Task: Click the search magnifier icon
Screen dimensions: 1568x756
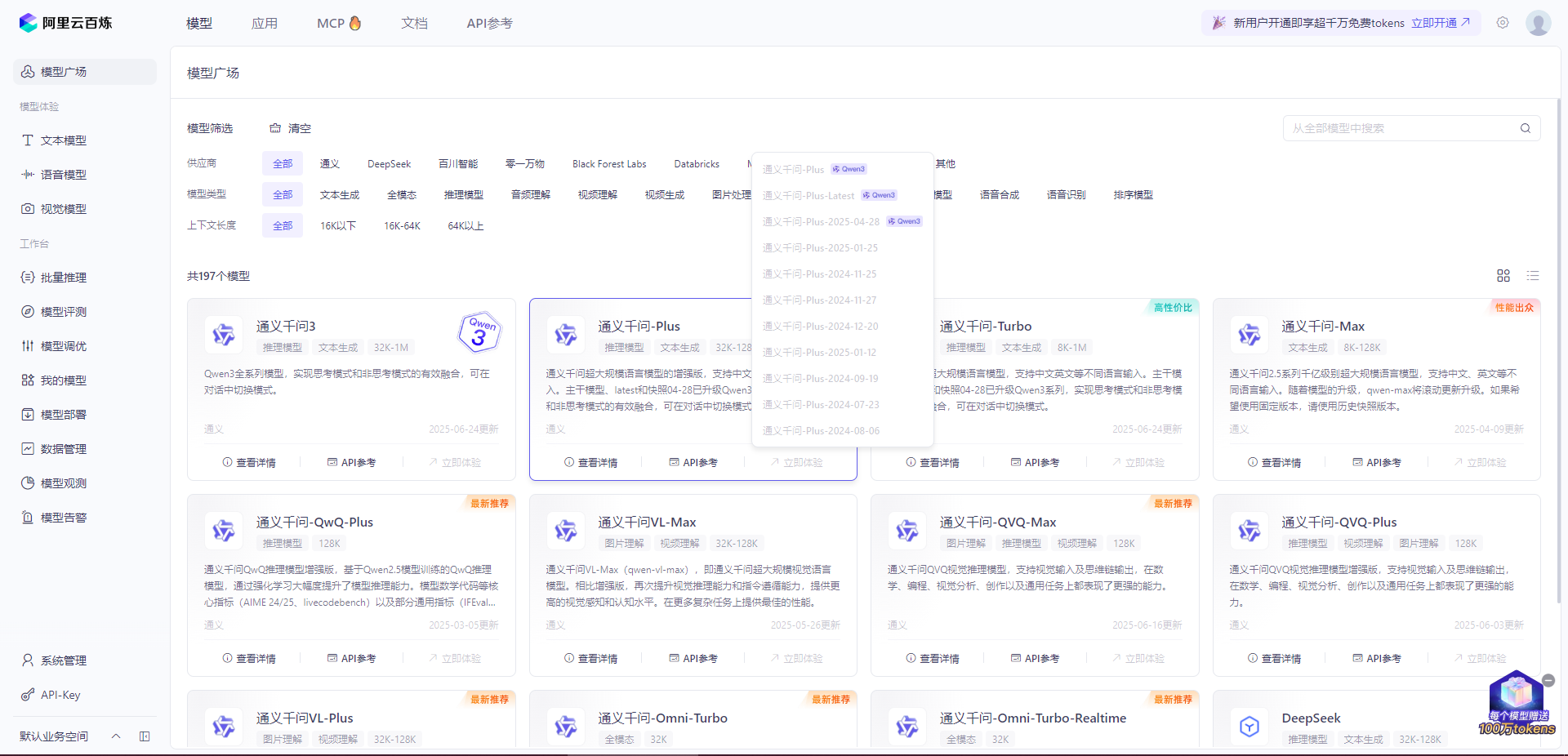Action: click(1526, 128)
